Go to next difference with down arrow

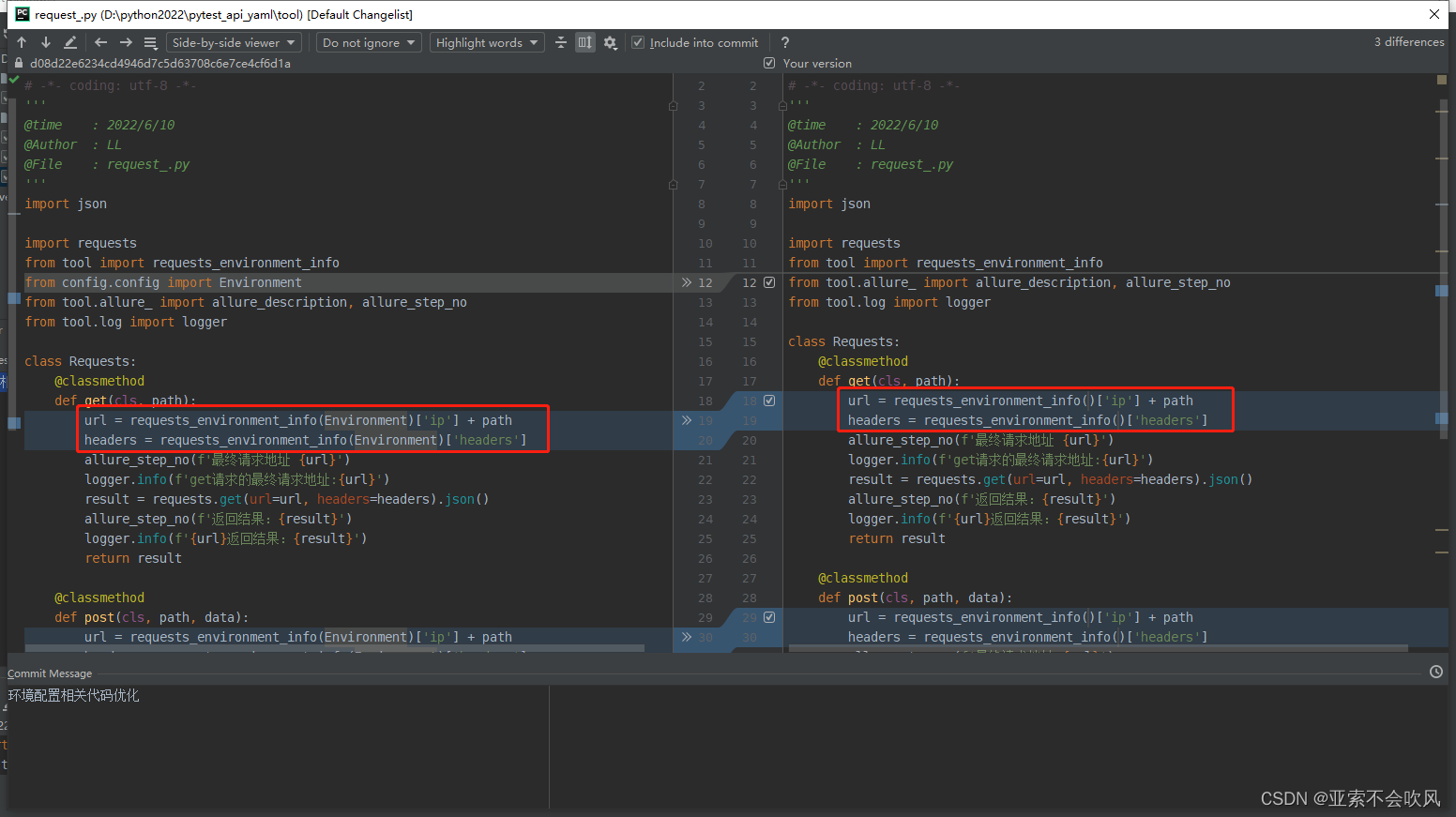point(45,42)
